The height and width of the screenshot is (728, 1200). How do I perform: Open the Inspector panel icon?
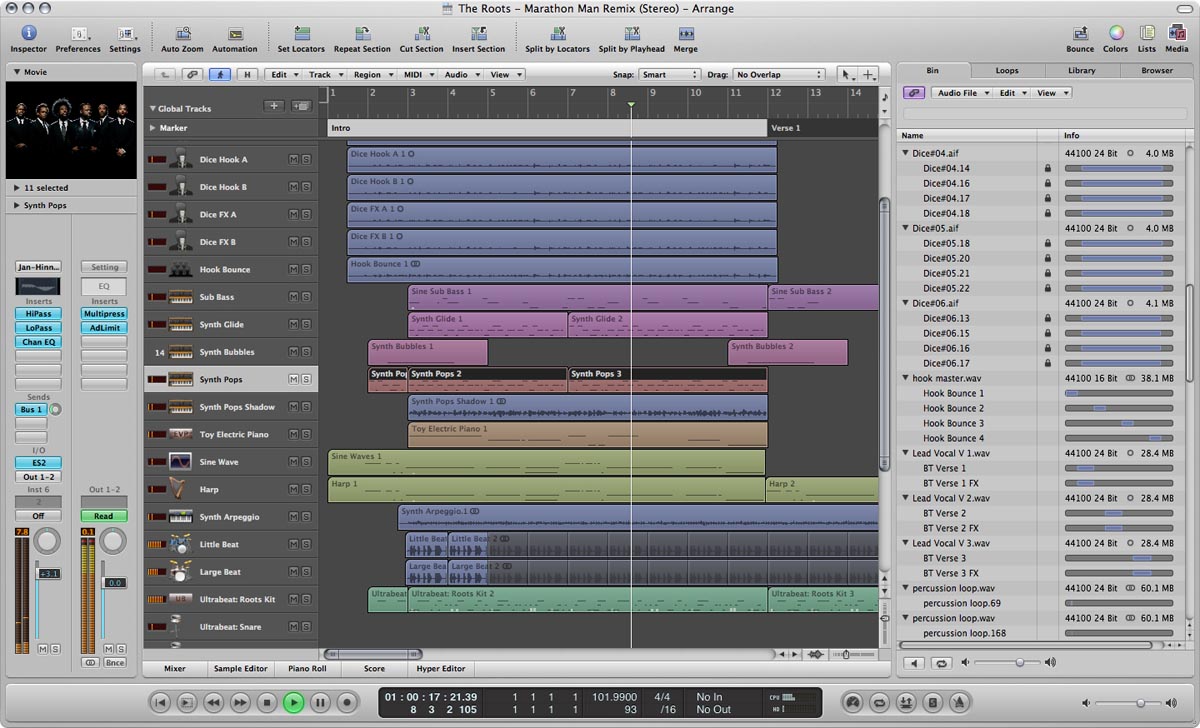28,34
